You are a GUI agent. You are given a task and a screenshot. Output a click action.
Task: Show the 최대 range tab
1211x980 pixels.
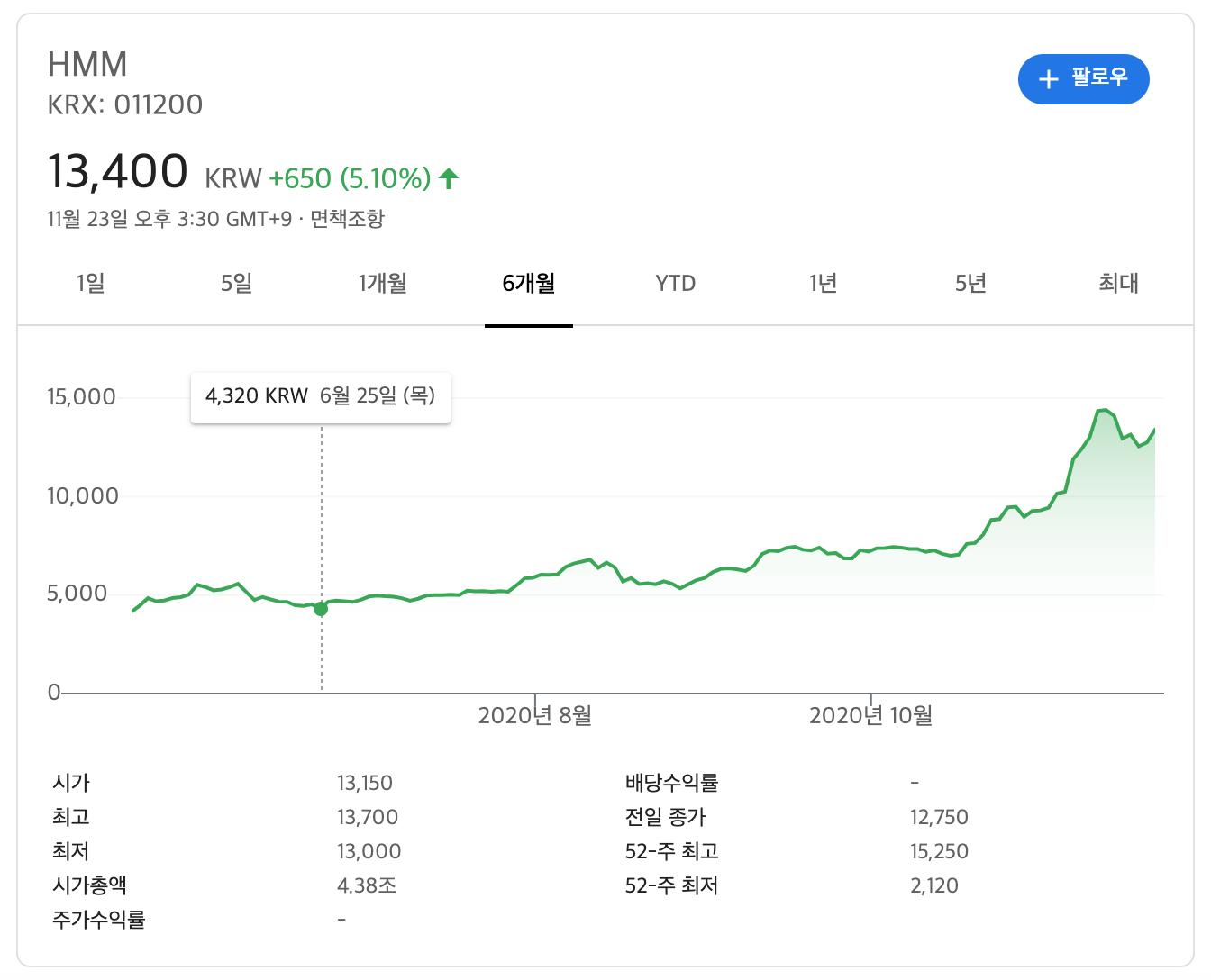[1118, 284]
